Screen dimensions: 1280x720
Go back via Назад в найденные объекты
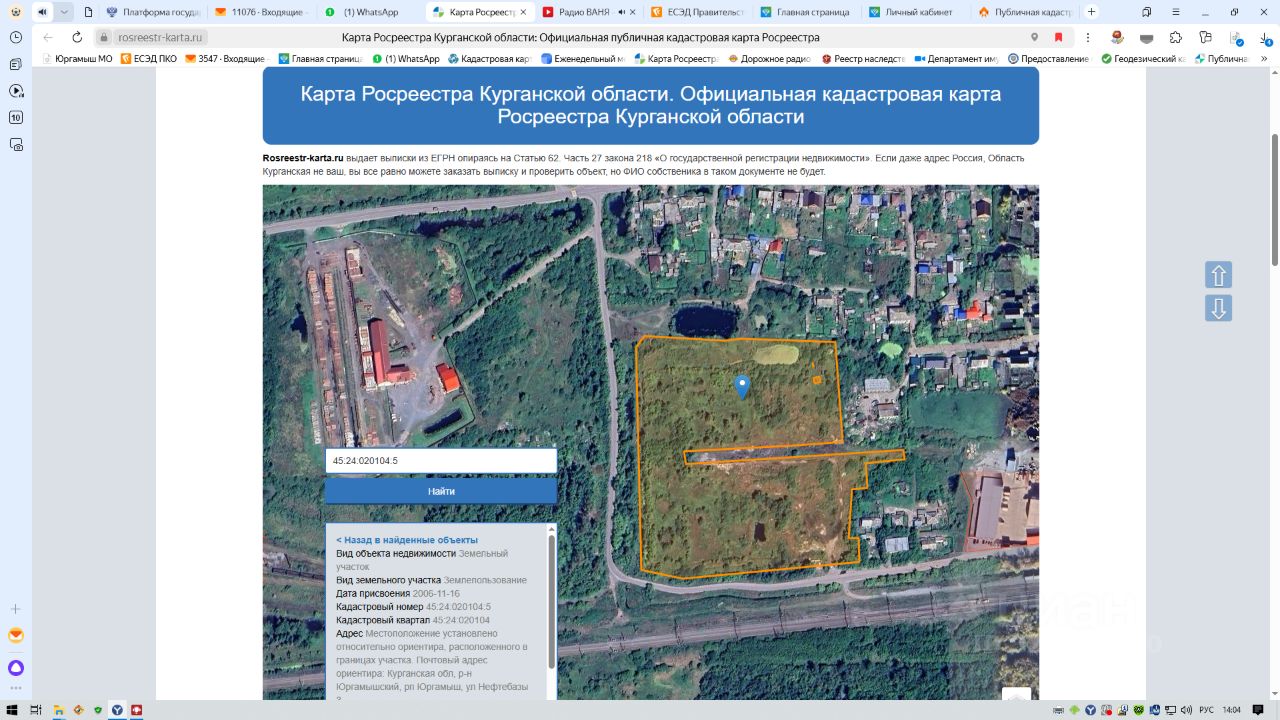coord(407,540)
